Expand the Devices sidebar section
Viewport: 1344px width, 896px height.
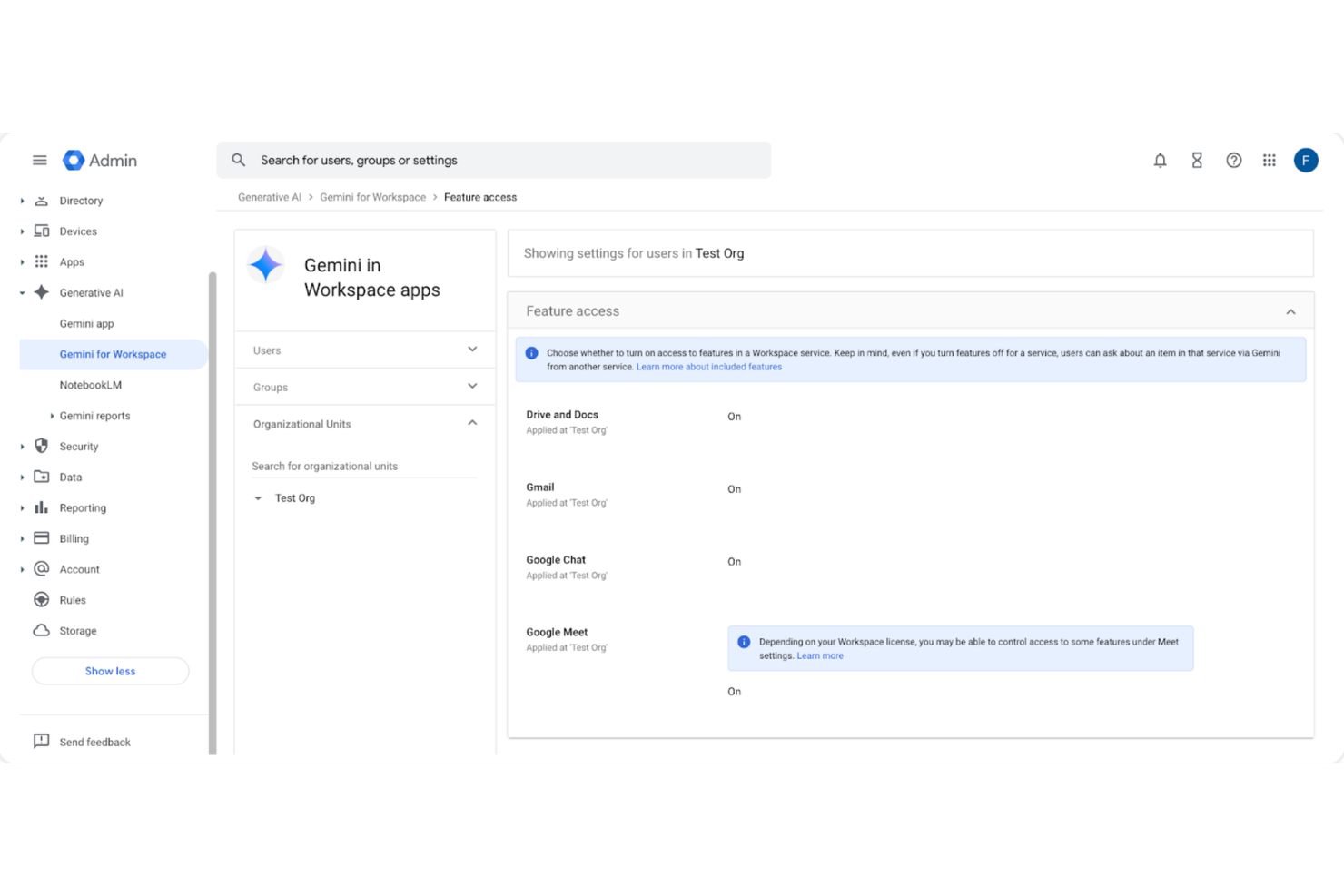(x=23, y=231)
